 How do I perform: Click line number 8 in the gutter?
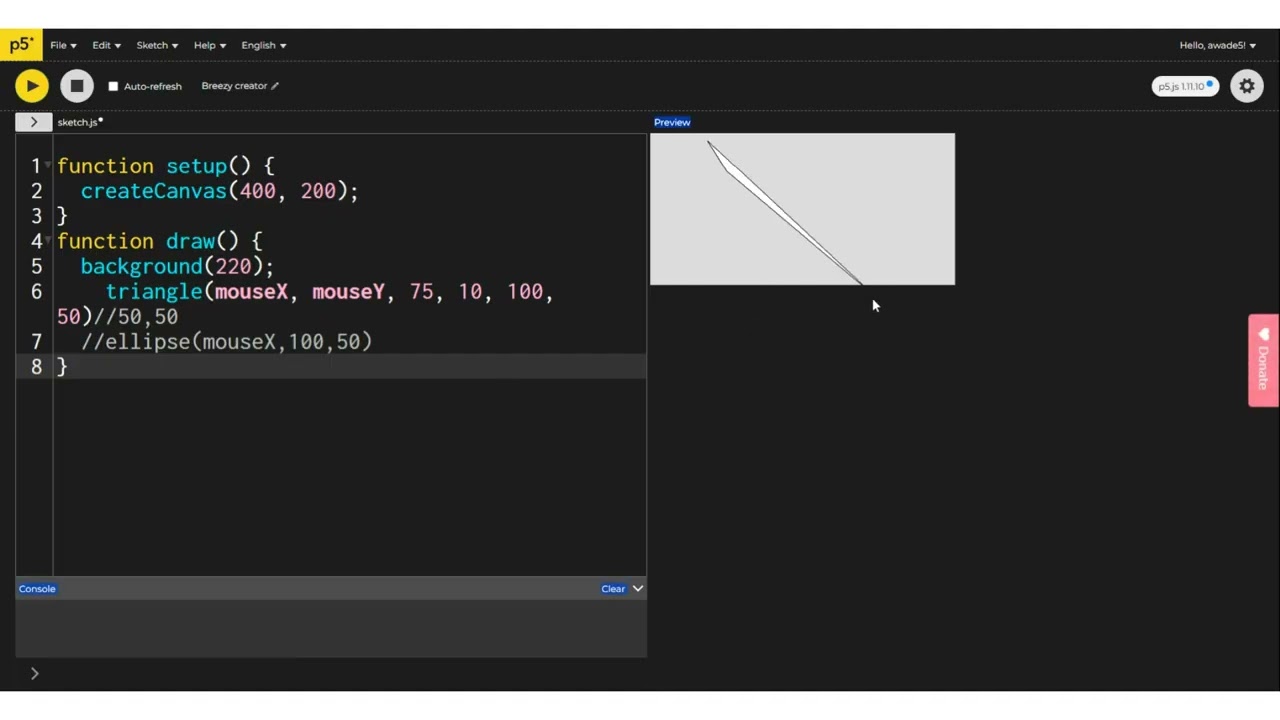(36, 366)
